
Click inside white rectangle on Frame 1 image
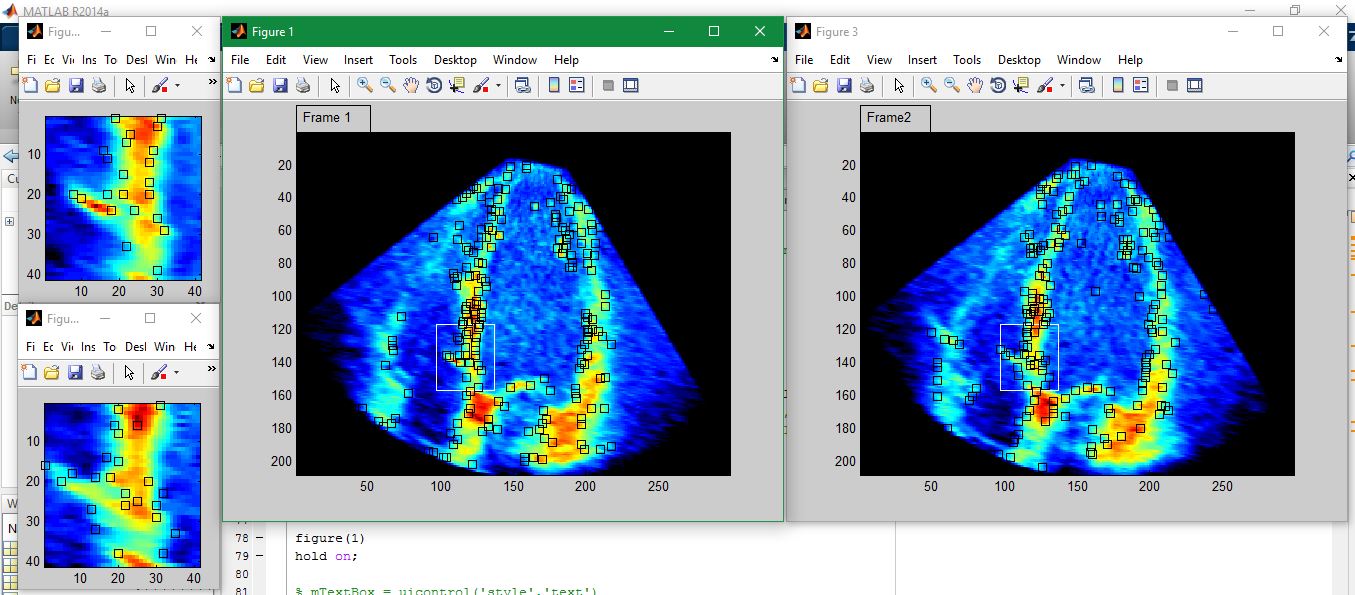pos(465,357)
